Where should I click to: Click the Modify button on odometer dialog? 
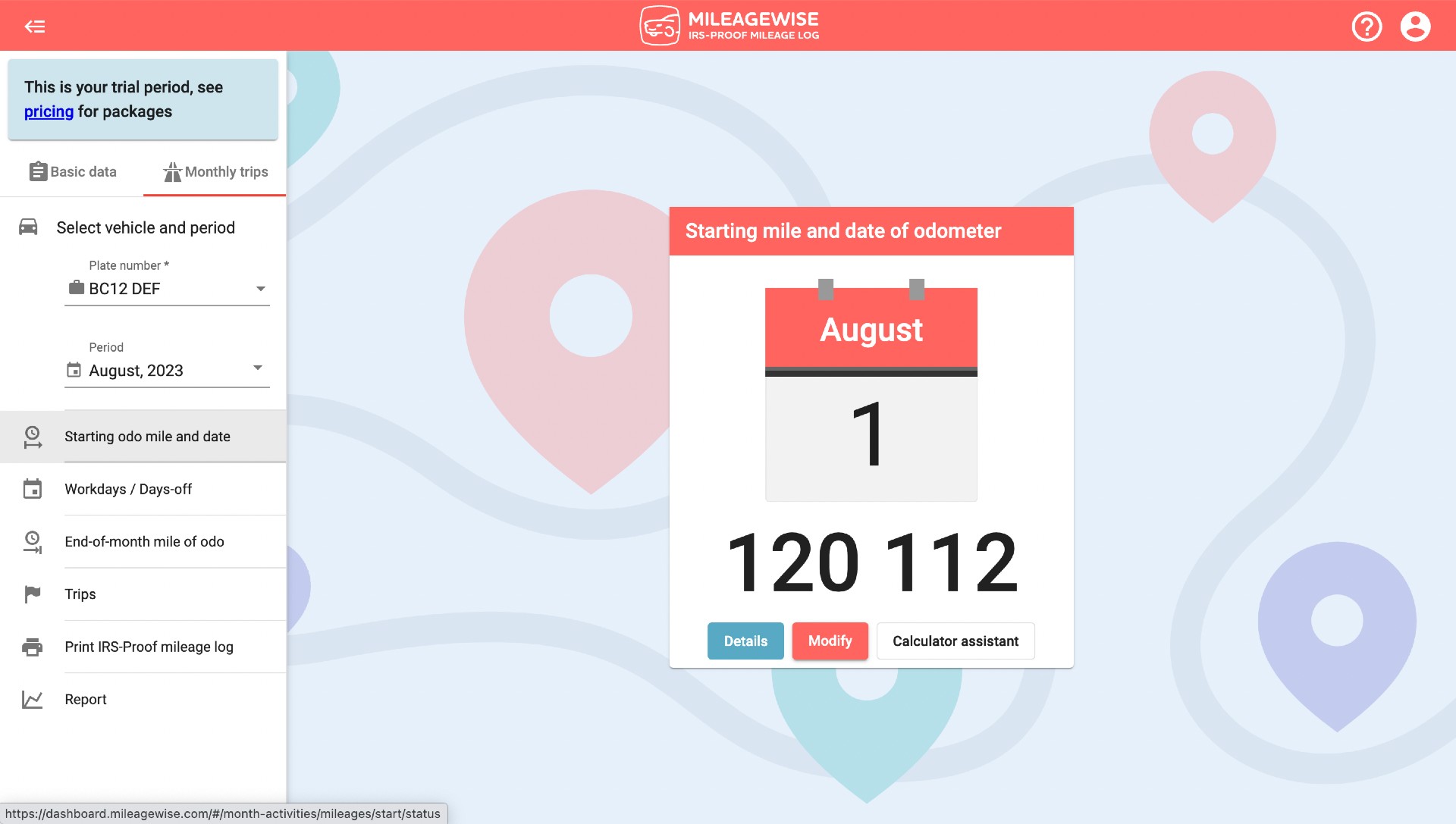coord(830,640)
